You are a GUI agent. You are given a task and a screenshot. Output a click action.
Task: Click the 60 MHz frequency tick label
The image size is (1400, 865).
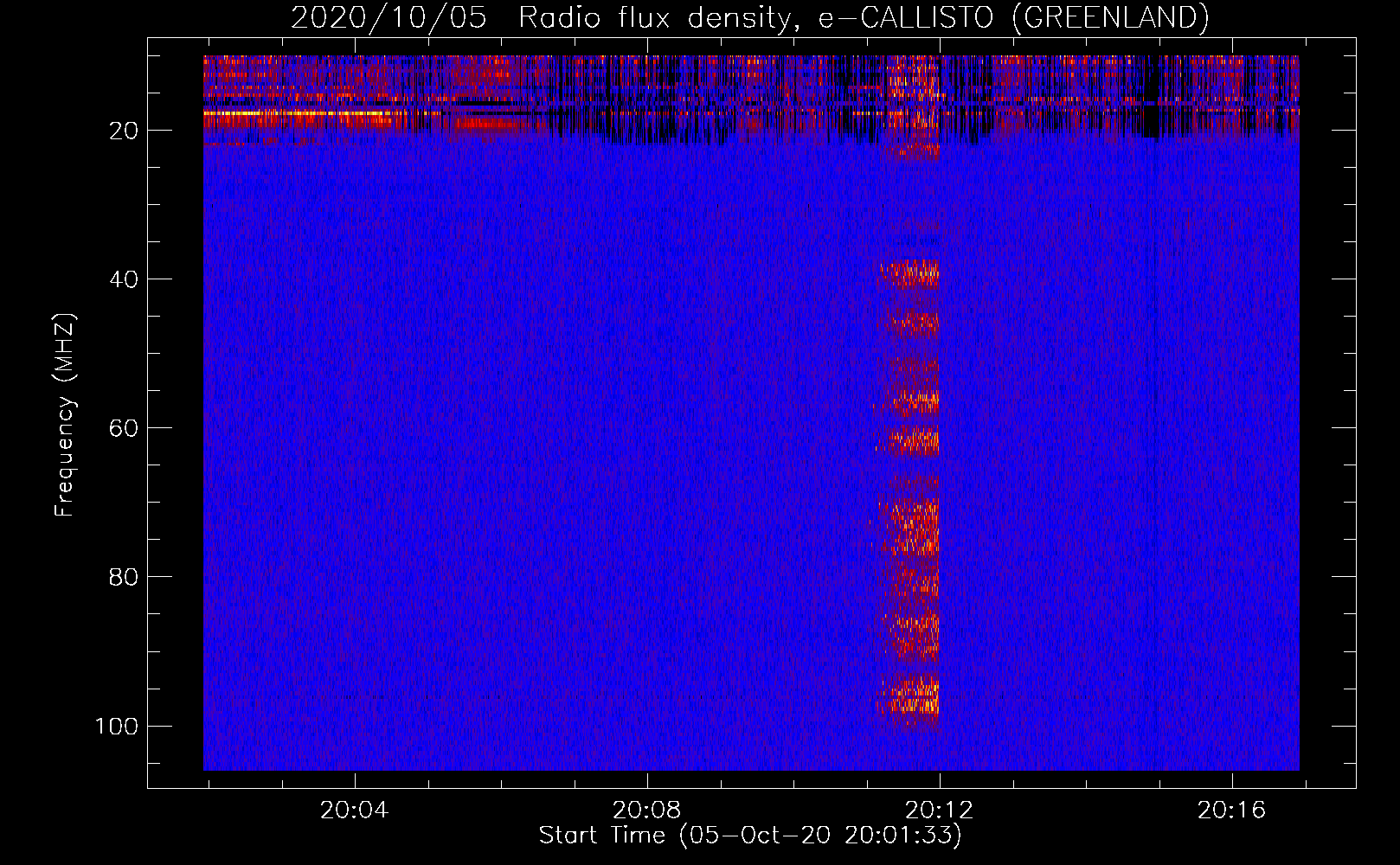pyautogui.click(x=124, y=428)
